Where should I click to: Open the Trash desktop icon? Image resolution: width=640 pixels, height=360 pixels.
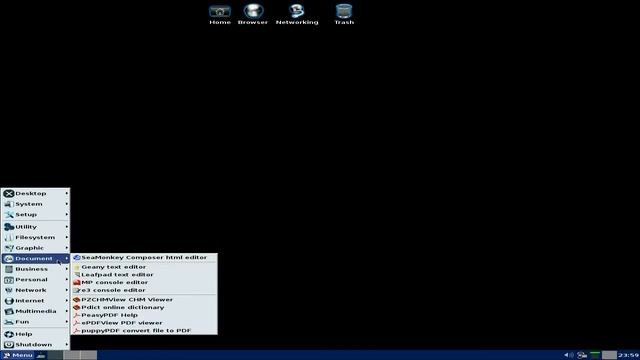point(344,15)
